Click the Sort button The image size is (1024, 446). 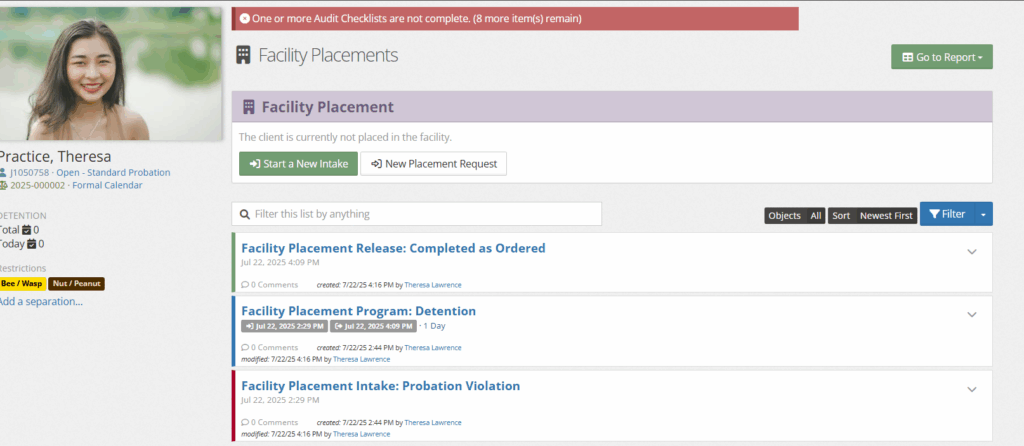point(841,215)
